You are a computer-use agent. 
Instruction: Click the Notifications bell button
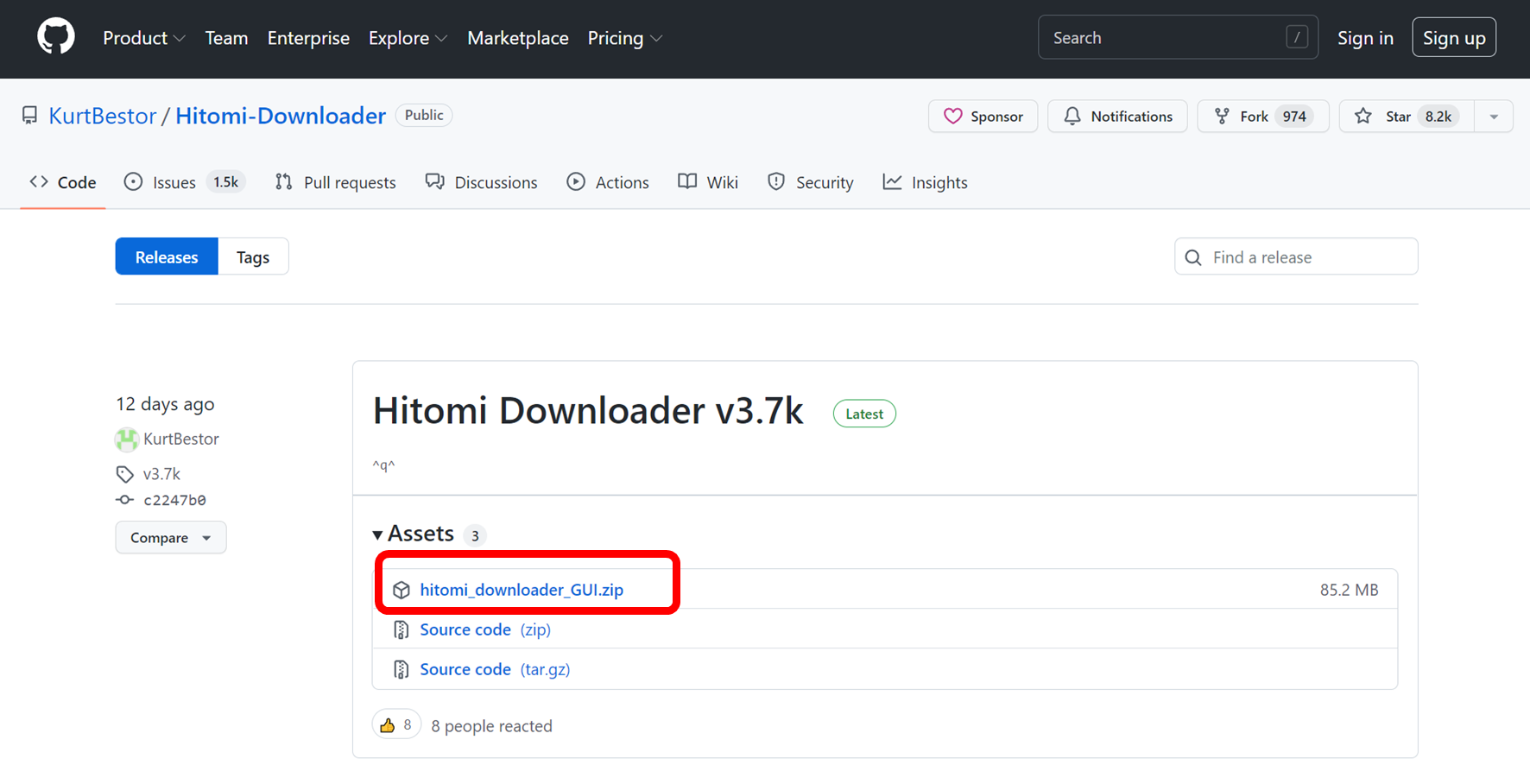coord(1117,116)
